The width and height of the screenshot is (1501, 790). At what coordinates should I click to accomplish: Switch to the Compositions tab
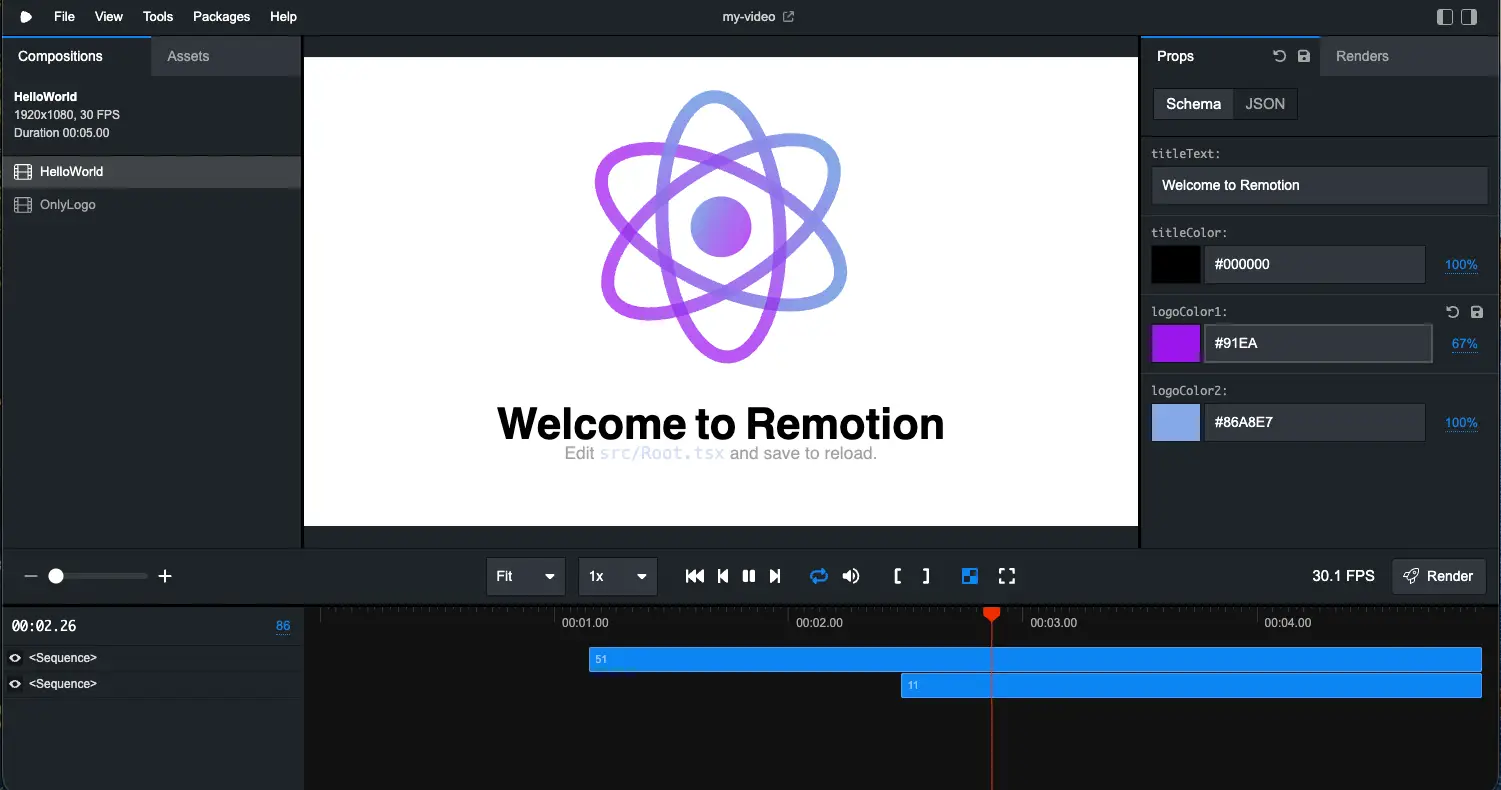(x=76, y=56)
